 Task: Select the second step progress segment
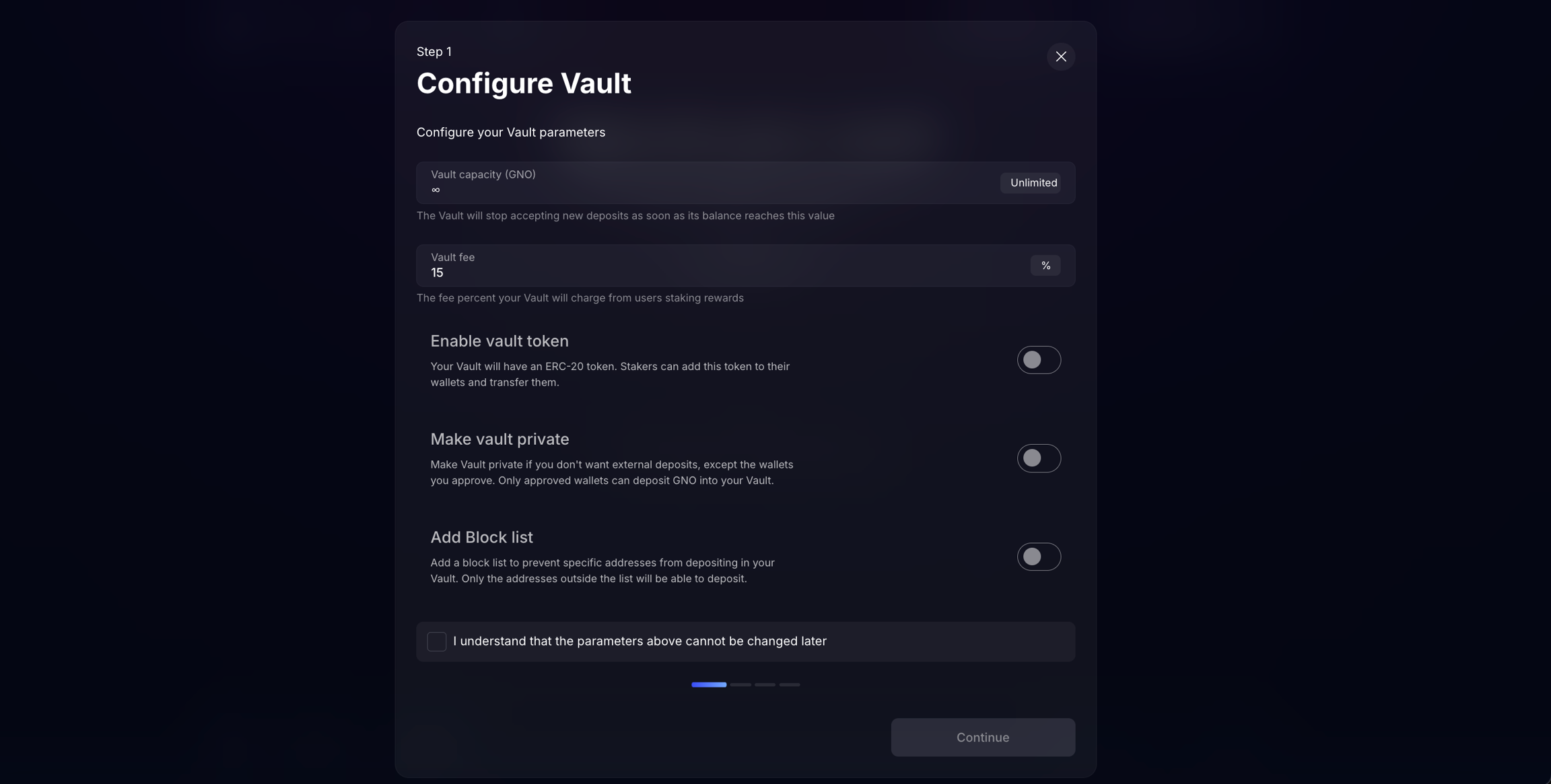click(740, 684)
